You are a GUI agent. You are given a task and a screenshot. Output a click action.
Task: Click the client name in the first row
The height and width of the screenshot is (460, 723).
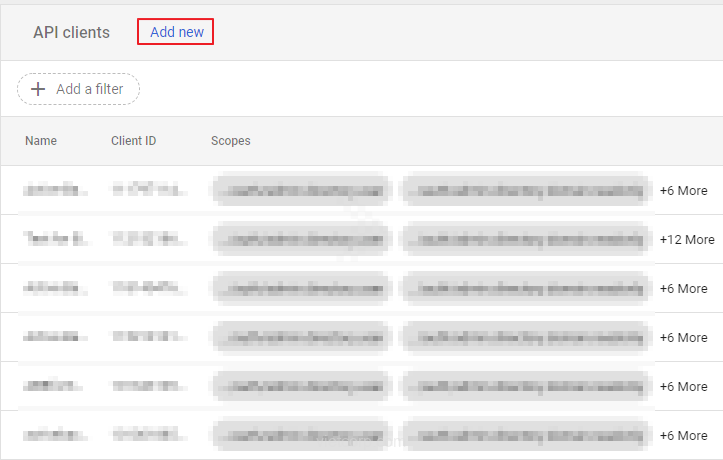(x=56, y=190)
